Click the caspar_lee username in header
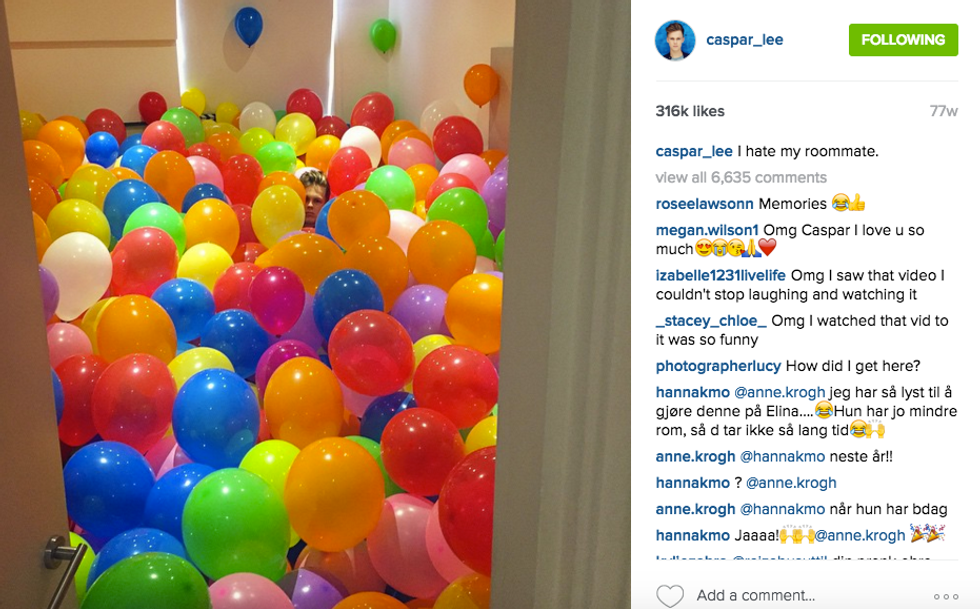The width and height of the screenshot is (980, 609). (744, 40)
